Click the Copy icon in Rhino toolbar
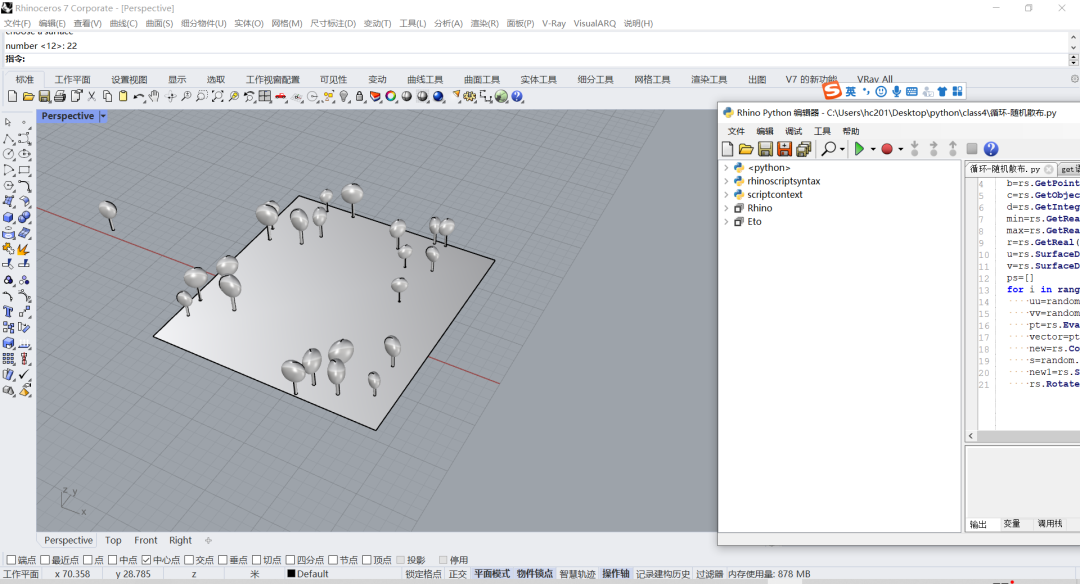The height and width of the screenshot is (584, 1080). pos(107,96)
